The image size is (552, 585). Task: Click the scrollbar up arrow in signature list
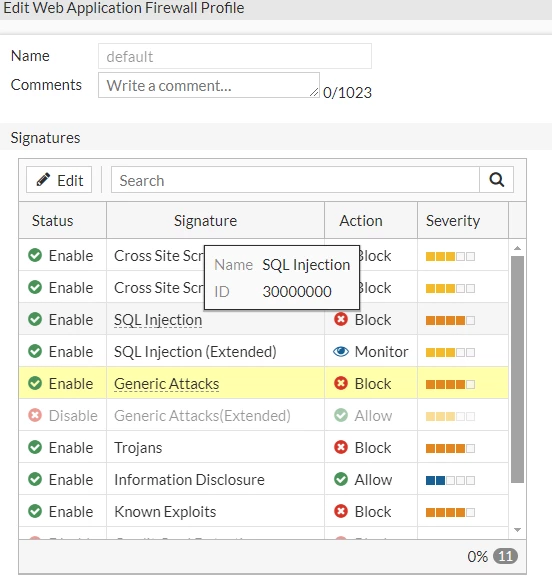click(x=517, y=248)
